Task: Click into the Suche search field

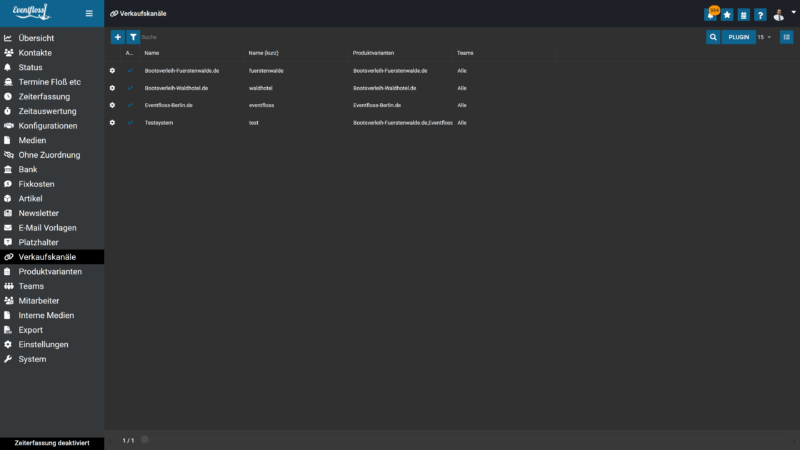Action: [422, 37]
